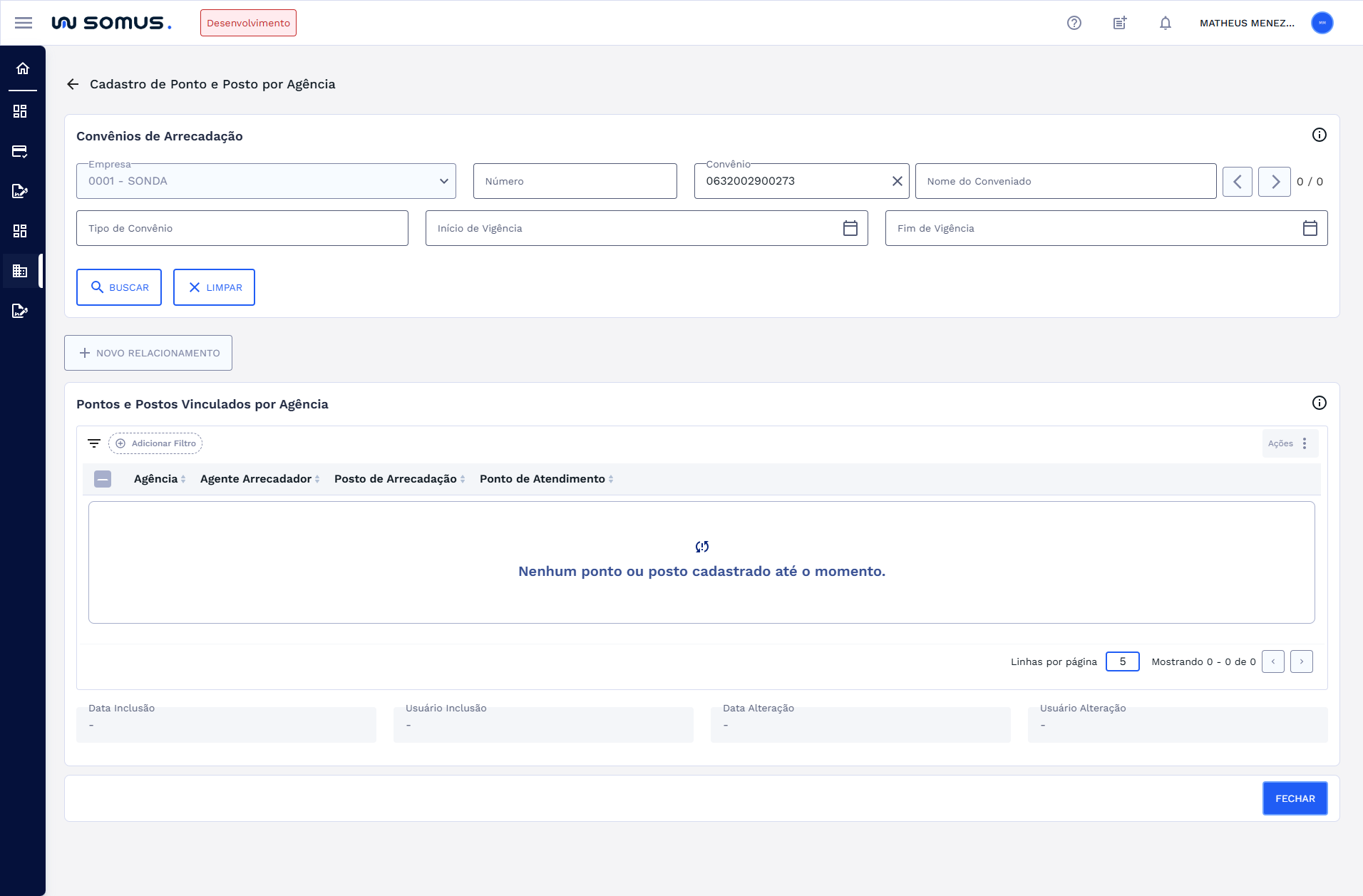Viewport: 1363px width, 896px height.
Task: Open the notifications bell
Action: pyautogui.click(x=1165, y=23)
